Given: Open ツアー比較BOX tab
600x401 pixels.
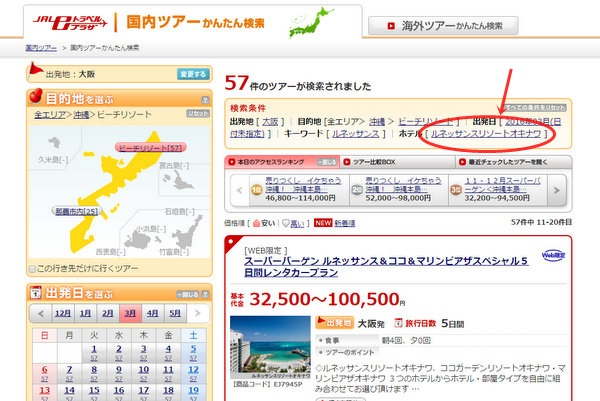Looking at the screenshot, I should (374, 162).
